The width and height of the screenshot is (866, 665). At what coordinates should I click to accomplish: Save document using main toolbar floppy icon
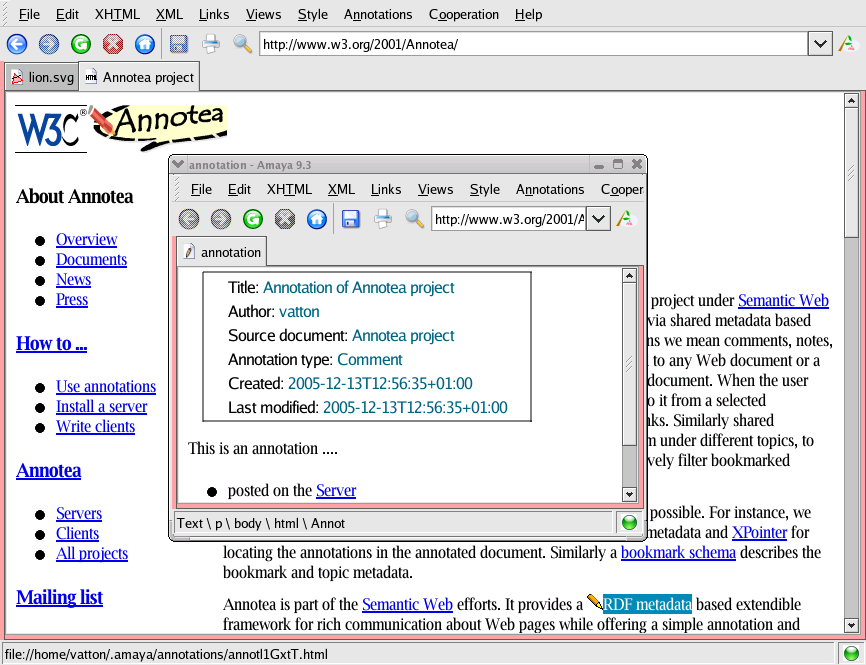179,44
